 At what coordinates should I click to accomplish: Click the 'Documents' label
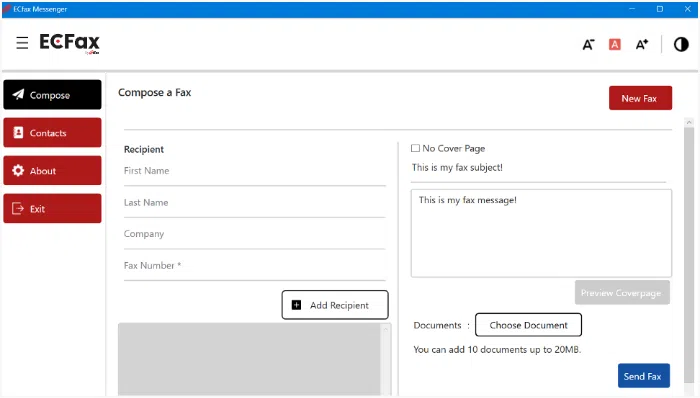[x=437, y=325]
